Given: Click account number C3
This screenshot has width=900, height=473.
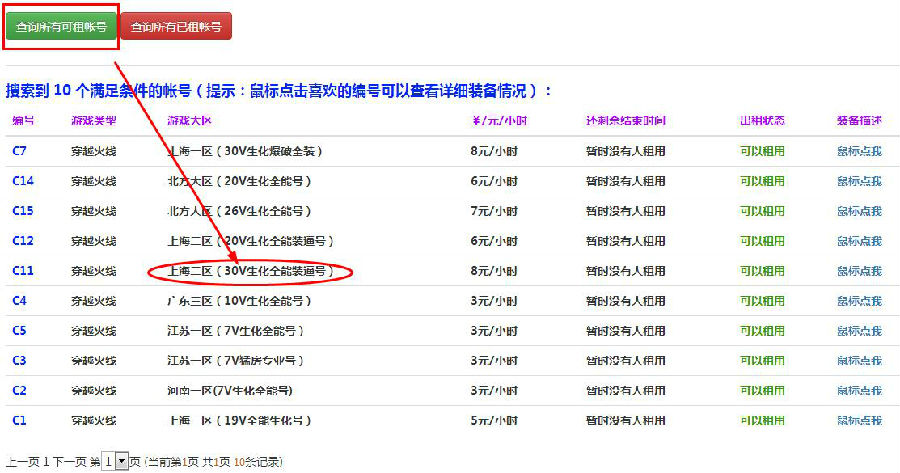Looking at the screenshot, I should tap(19, 360).
